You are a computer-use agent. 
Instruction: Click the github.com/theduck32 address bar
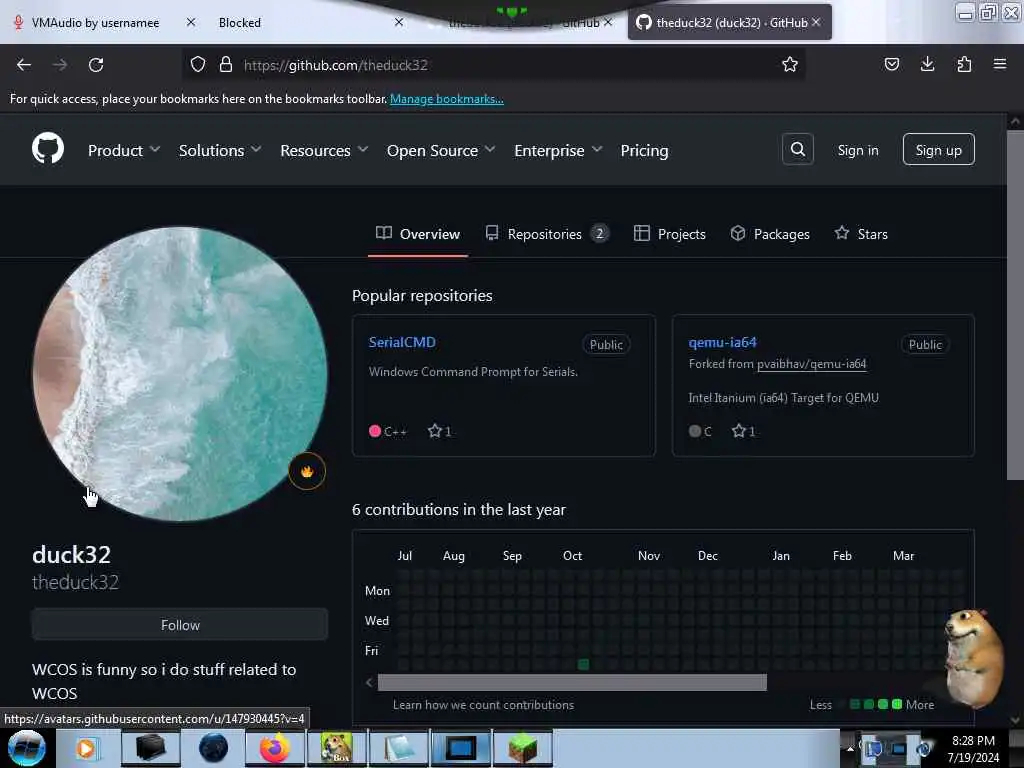496,65
